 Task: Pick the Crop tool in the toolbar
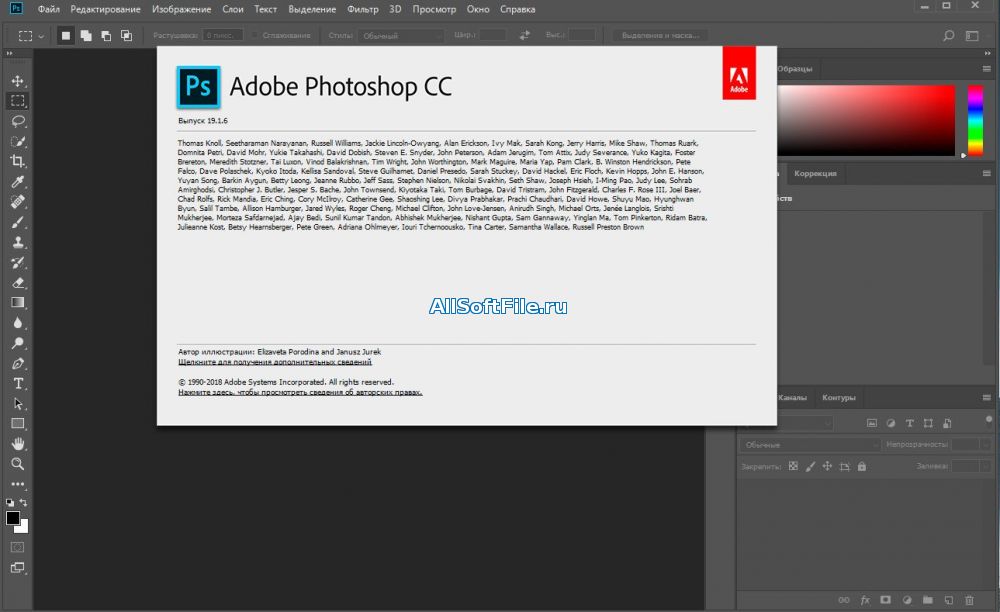18,162
